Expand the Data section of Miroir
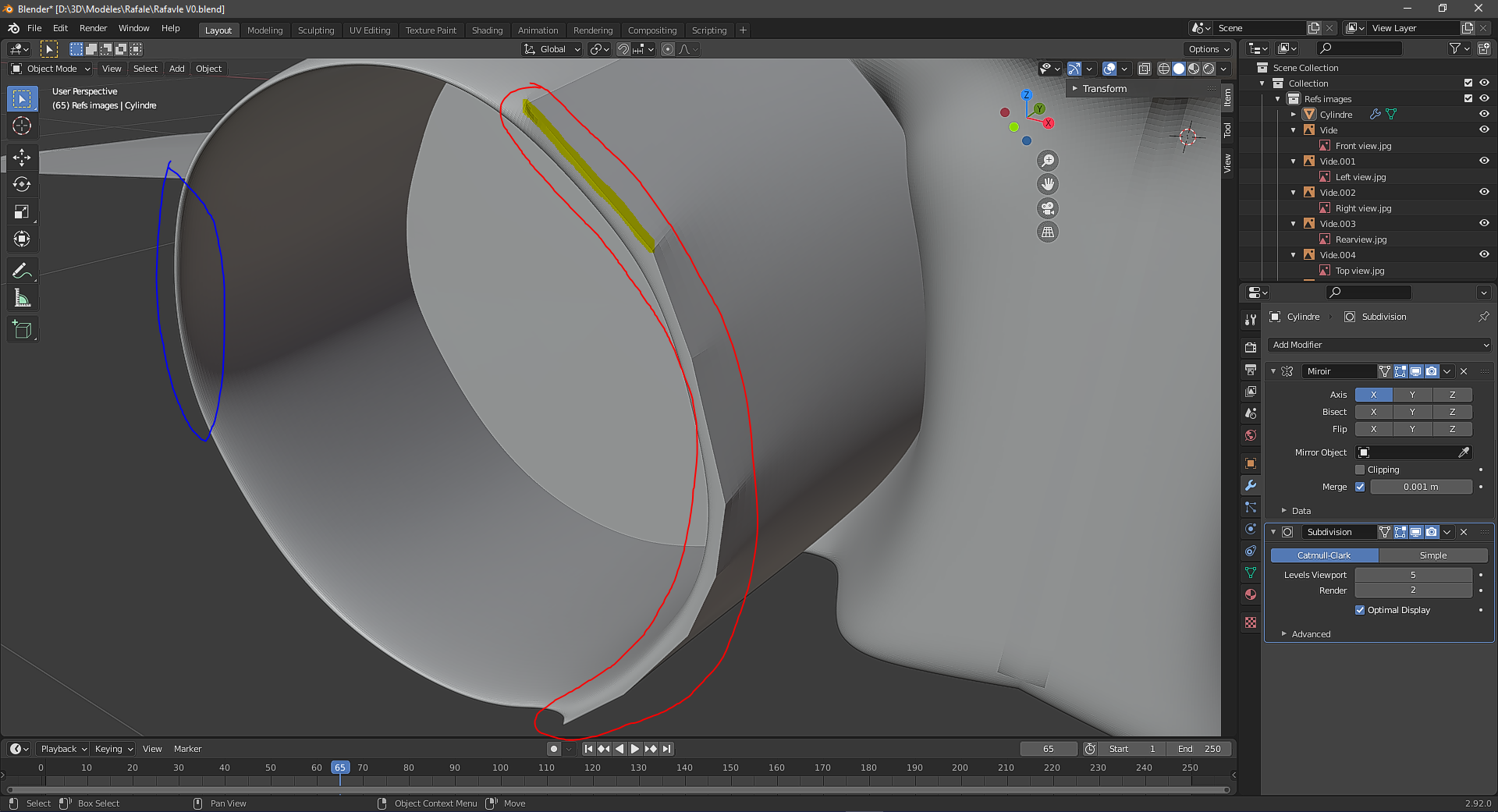 1301,511
